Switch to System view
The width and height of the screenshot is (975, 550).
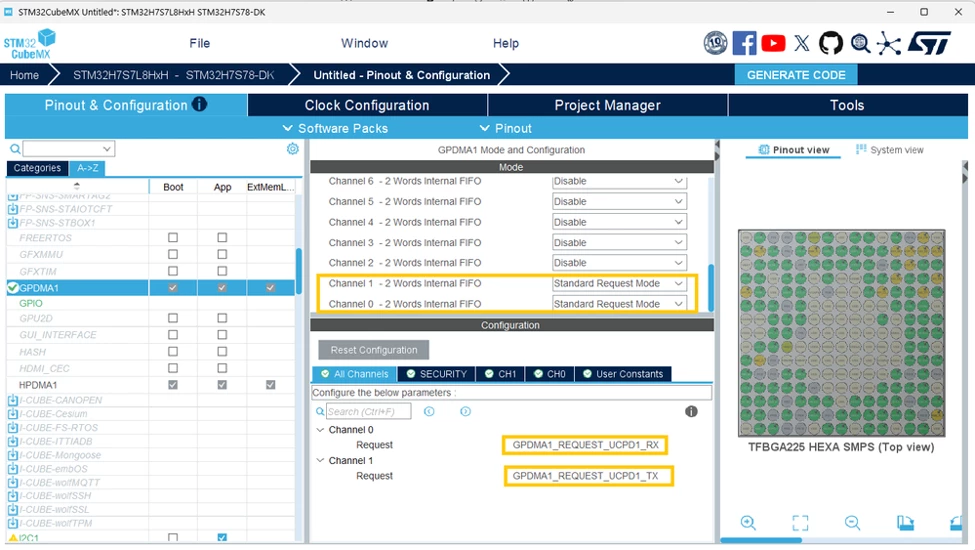click(890, 150)
